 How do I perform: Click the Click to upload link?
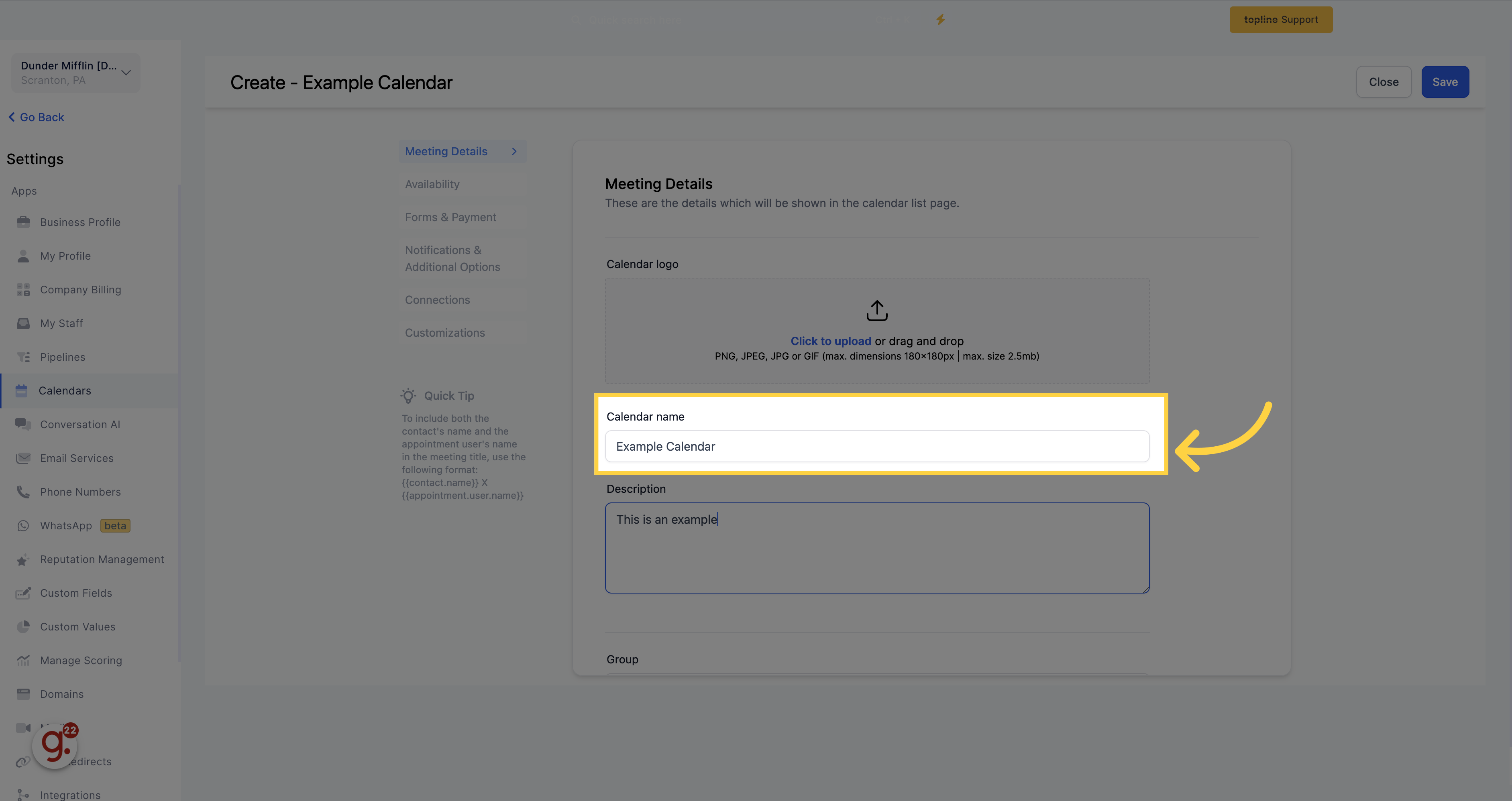point(831,341)
